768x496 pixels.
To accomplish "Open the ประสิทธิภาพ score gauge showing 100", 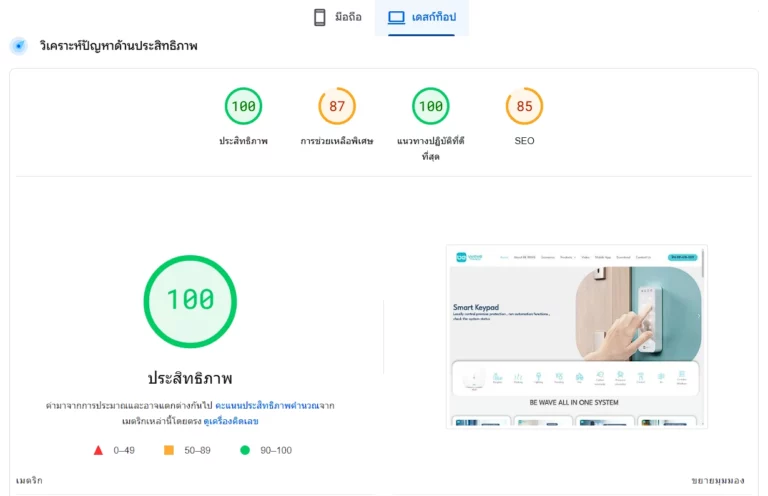I will (x=243, y=106).
